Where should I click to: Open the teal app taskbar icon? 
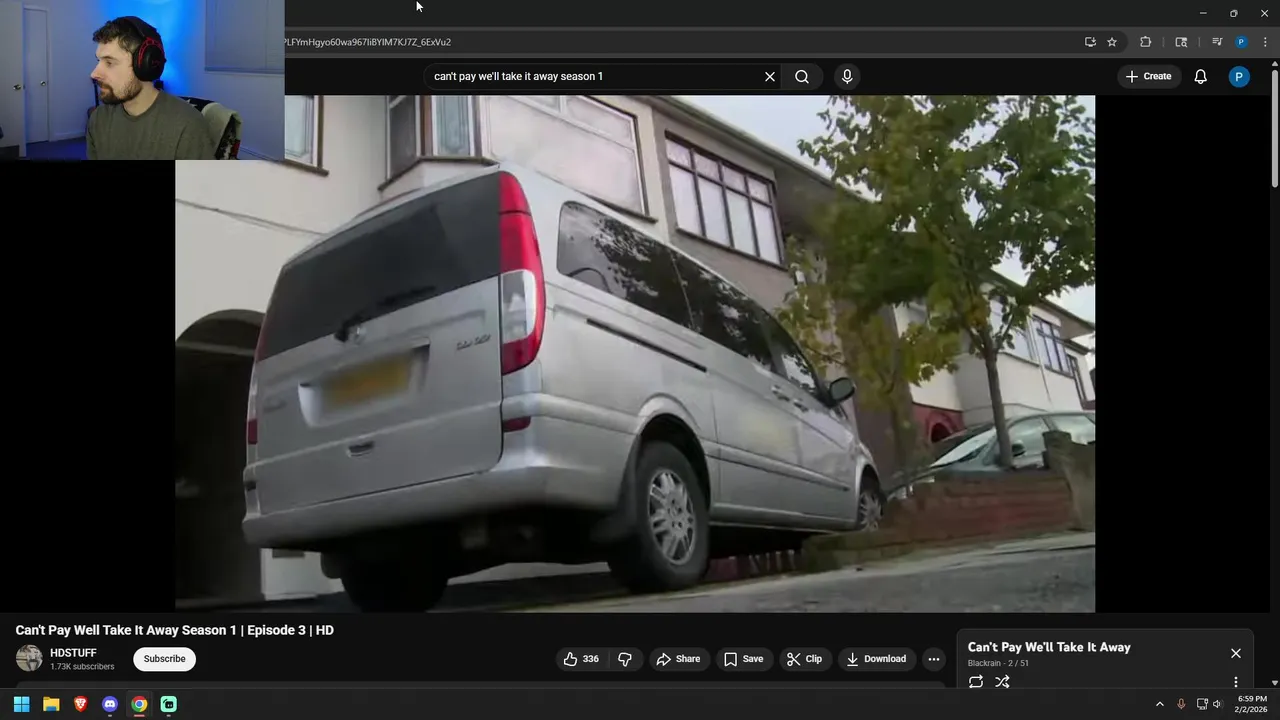coord(168,704)
